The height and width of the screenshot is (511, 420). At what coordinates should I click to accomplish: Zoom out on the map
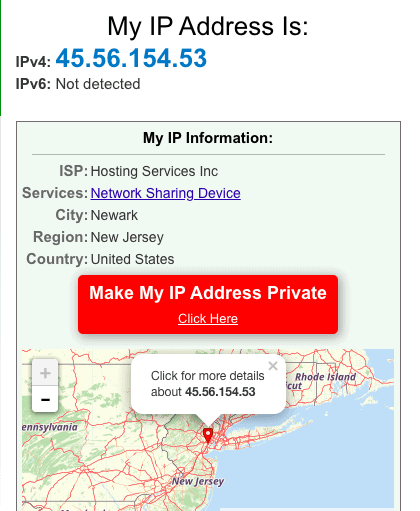[x=45, y=399]
